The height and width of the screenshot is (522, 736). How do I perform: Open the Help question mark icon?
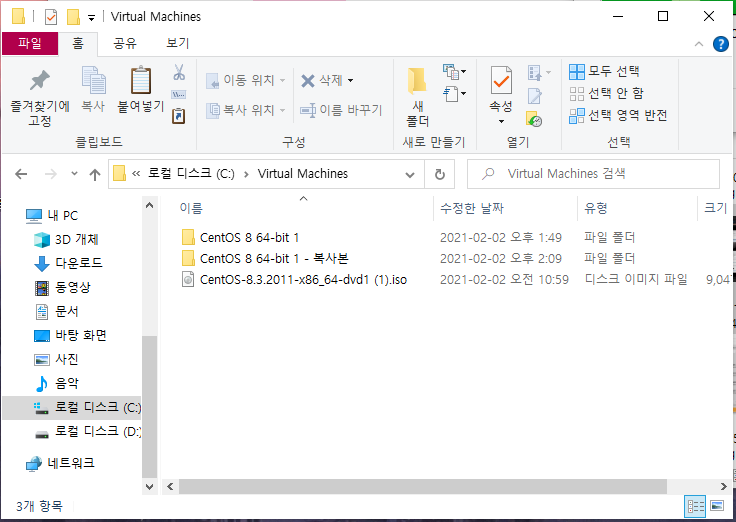point(721,44)
